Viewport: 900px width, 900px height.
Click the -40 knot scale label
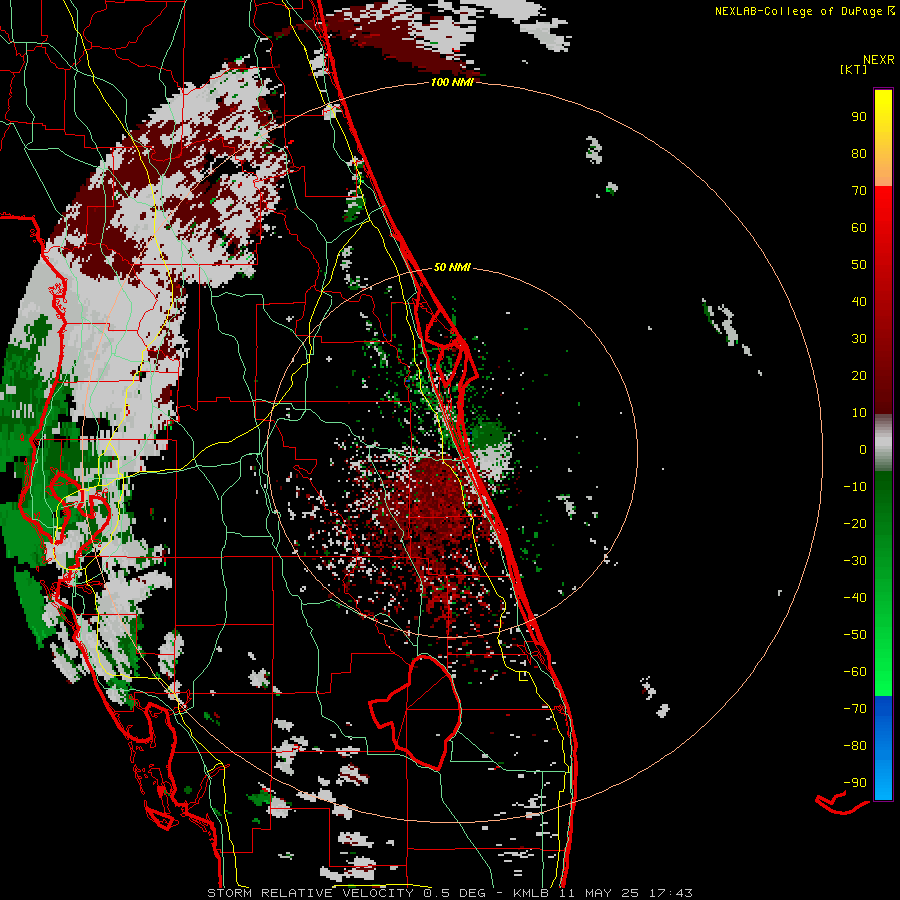pos(855,598)
